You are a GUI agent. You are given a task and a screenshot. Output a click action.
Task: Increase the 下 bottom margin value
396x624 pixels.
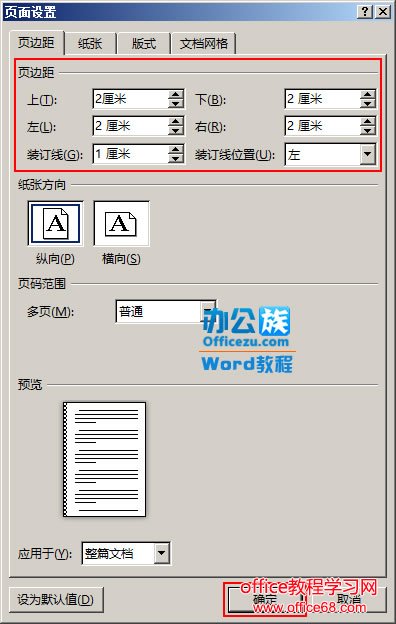(x=368, y=95)
